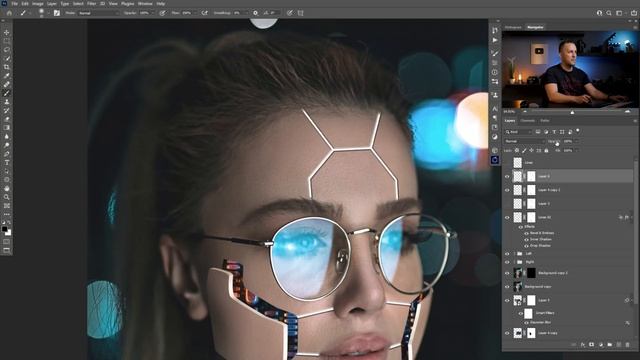Switch to the Paths tab
This screenshot has width=640, height=360.
click(x=544, y=121)
